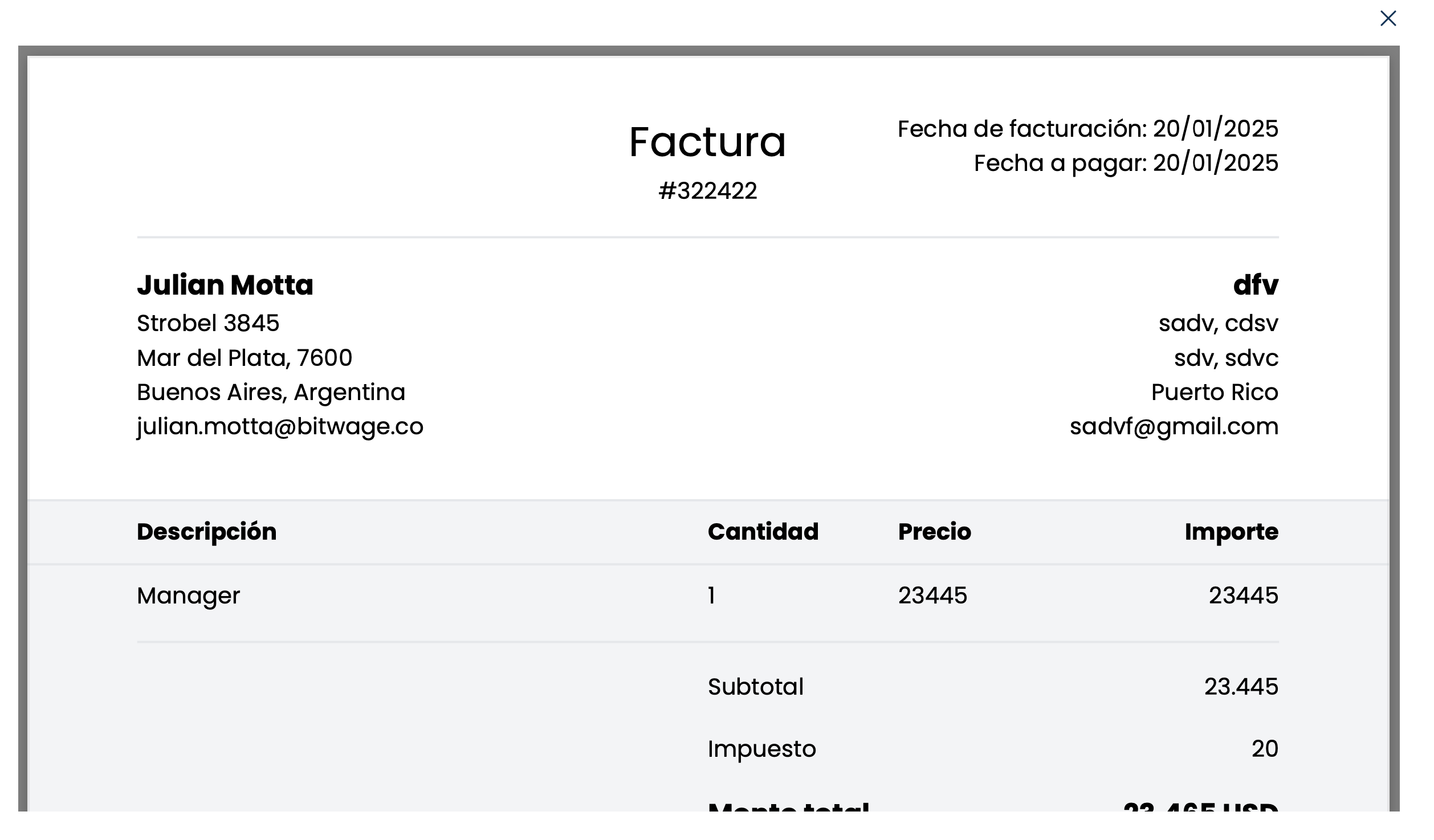Click the Precio column header

coord(934,532)
